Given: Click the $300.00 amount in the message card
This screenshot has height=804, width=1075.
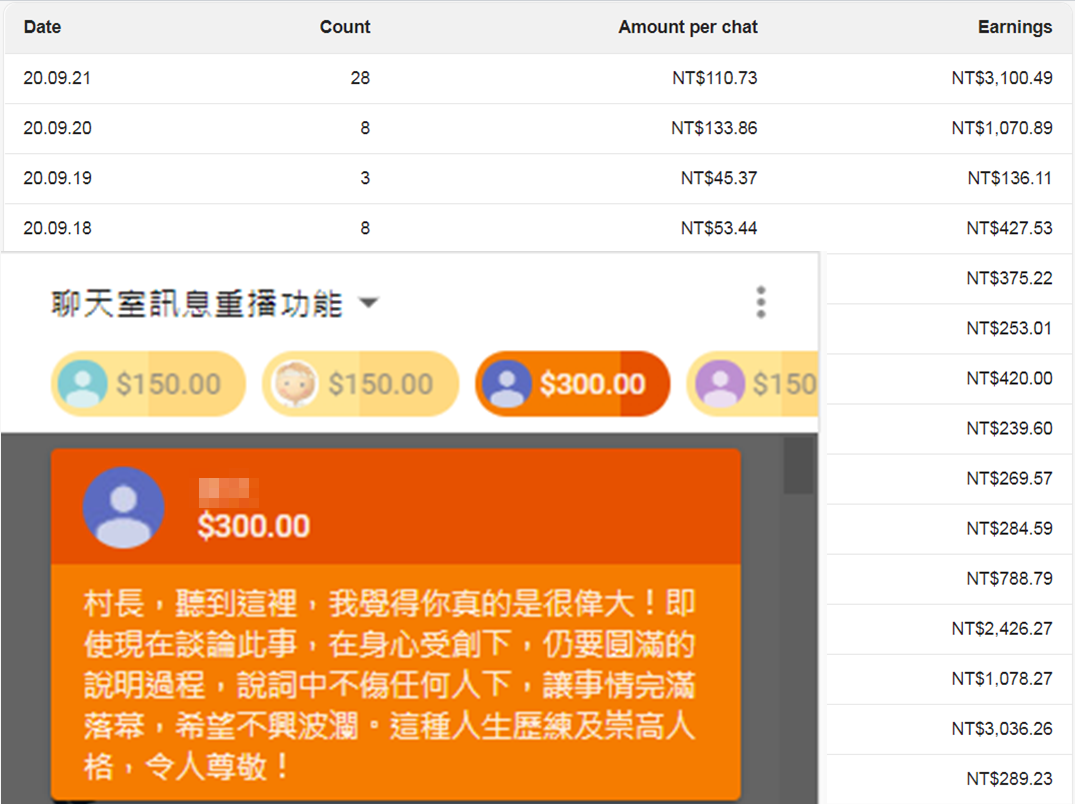Looking at the screenshot, I should 254,526.
